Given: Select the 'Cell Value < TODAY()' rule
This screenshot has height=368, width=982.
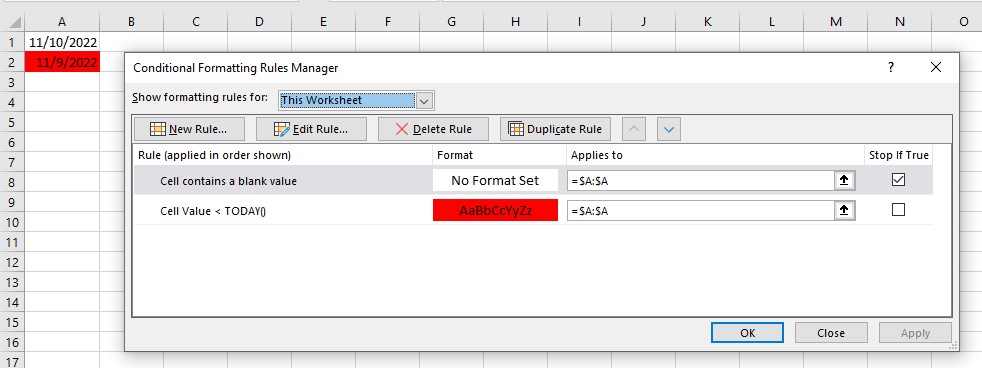Looking at the screenshot, I should pyautogui.click(x=213, y=212).
